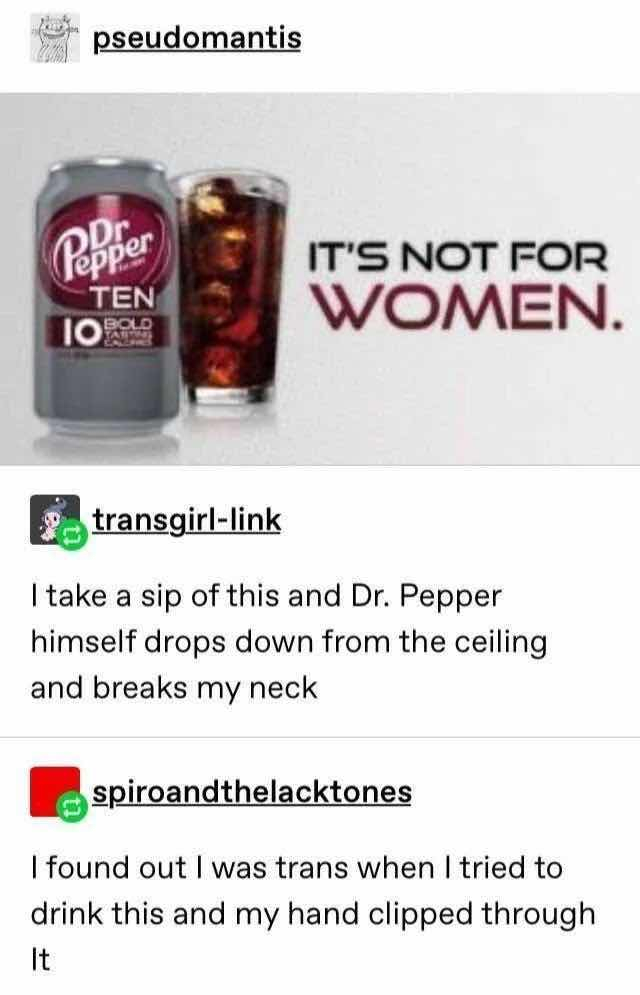Open the pseudomantis blog link
Screen dimensions: 640x995
[197, 37]
